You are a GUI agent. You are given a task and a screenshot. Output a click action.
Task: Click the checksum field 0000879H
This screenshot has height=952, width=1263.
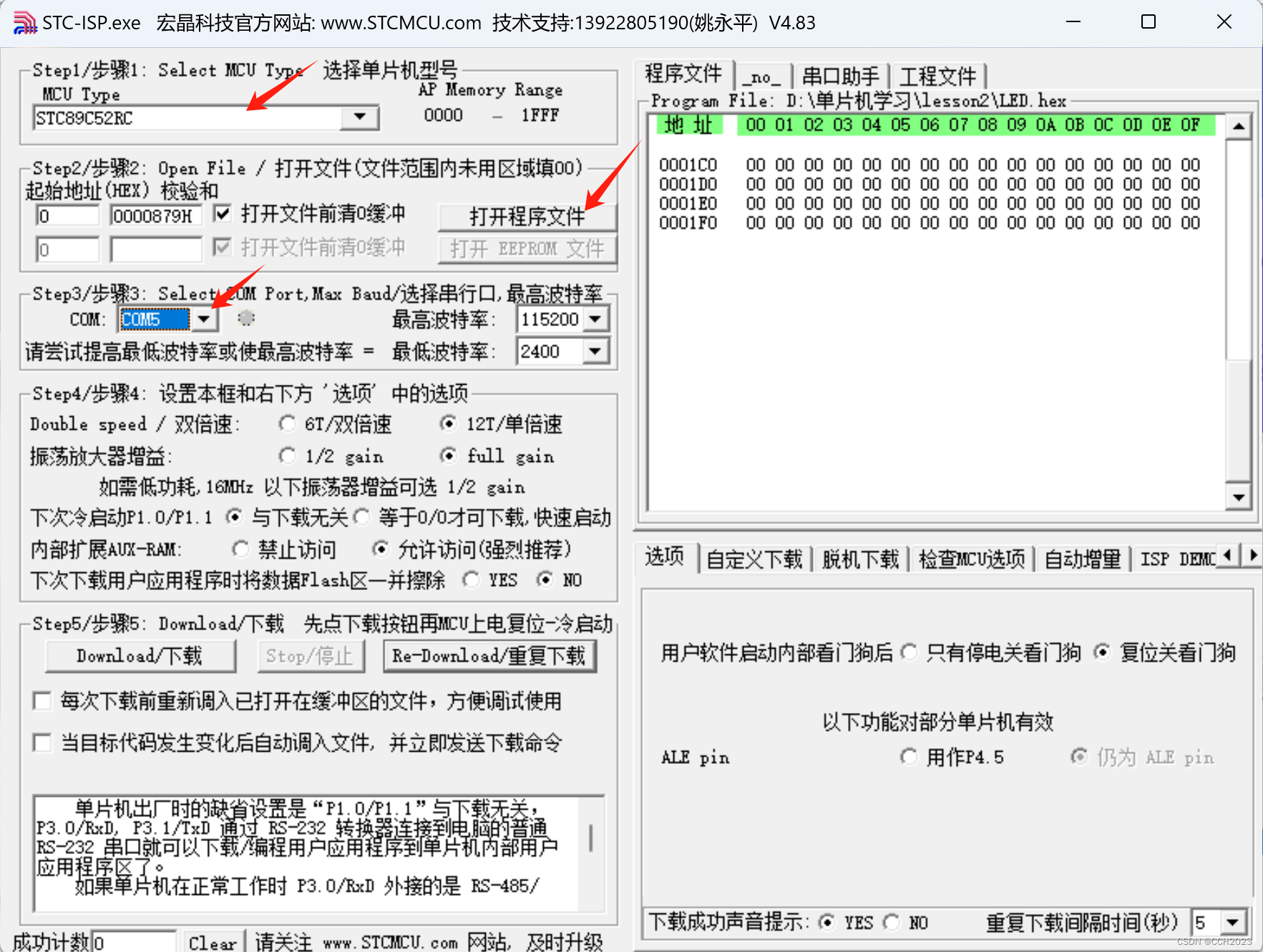[x=156, y=215]
